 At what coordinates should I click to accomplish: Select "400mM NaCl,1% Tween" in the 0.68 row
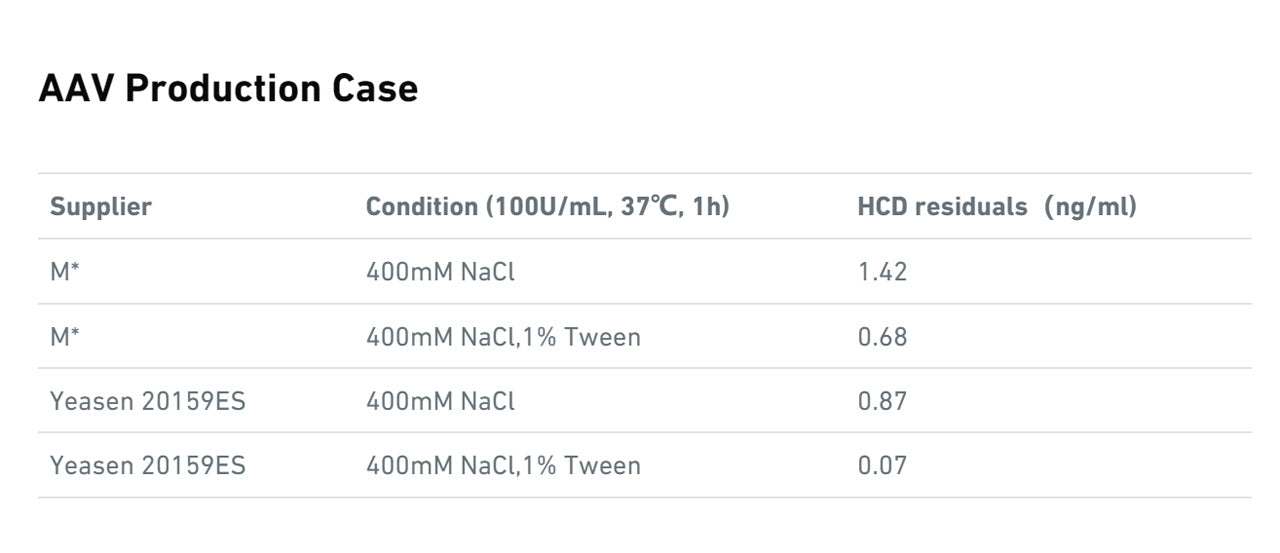tap(503, 337)
